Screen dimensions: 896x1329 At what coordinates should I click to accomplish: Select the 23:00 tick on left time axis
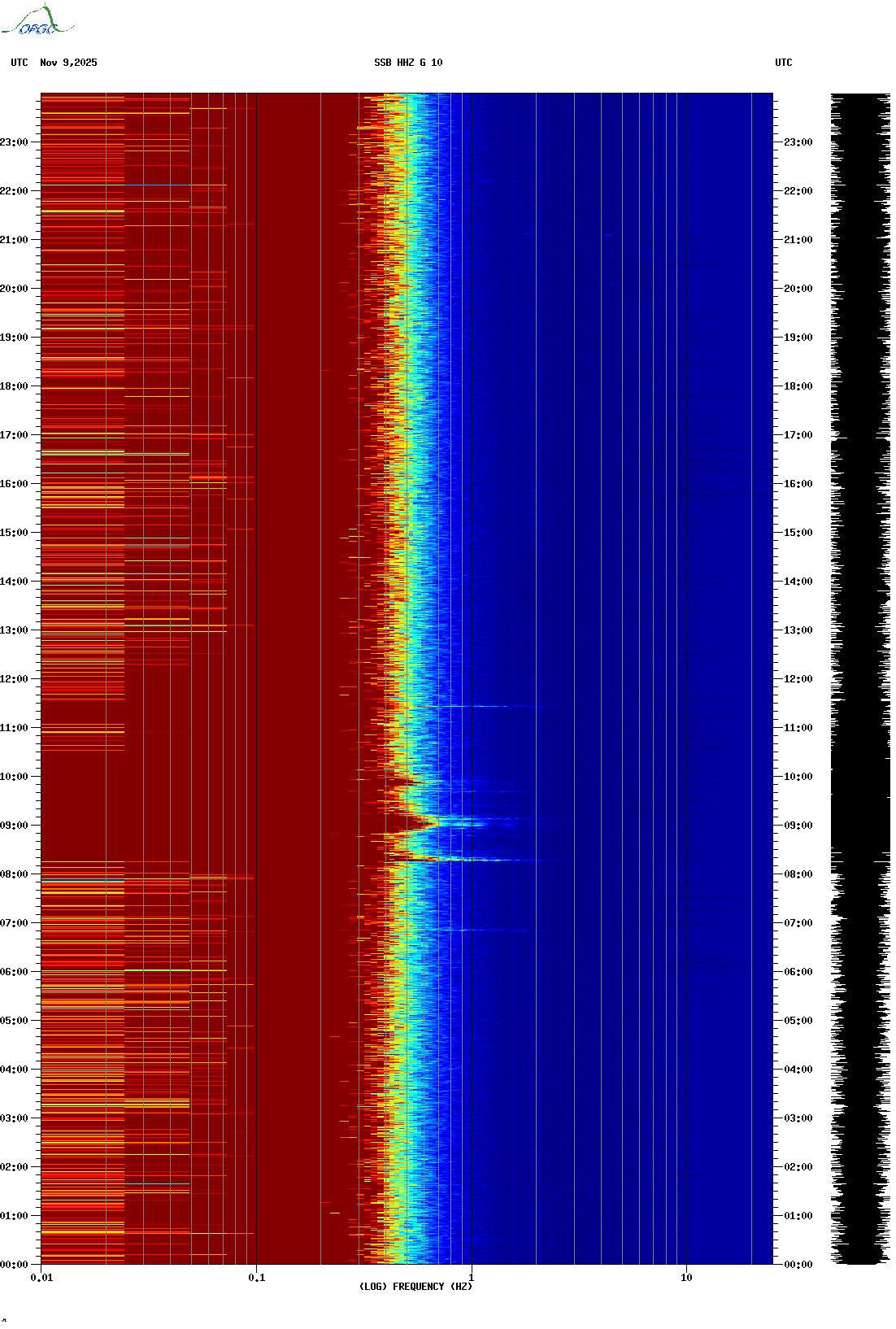coord(15,142)
